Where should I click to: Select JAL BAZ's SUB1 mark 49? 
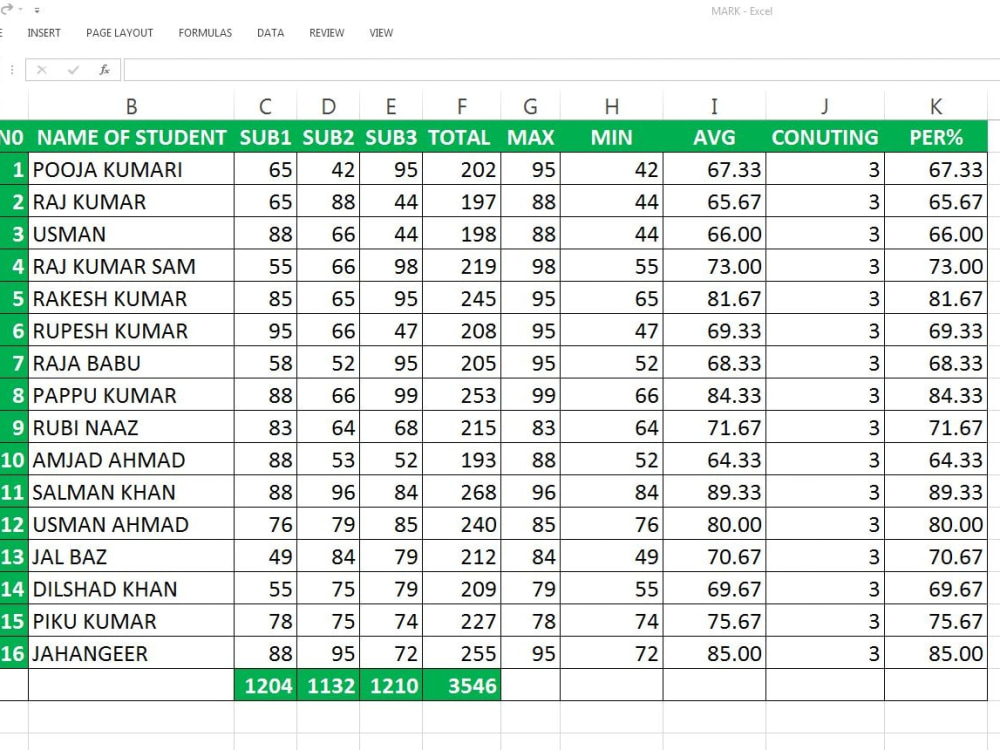[x=265, y=557]
